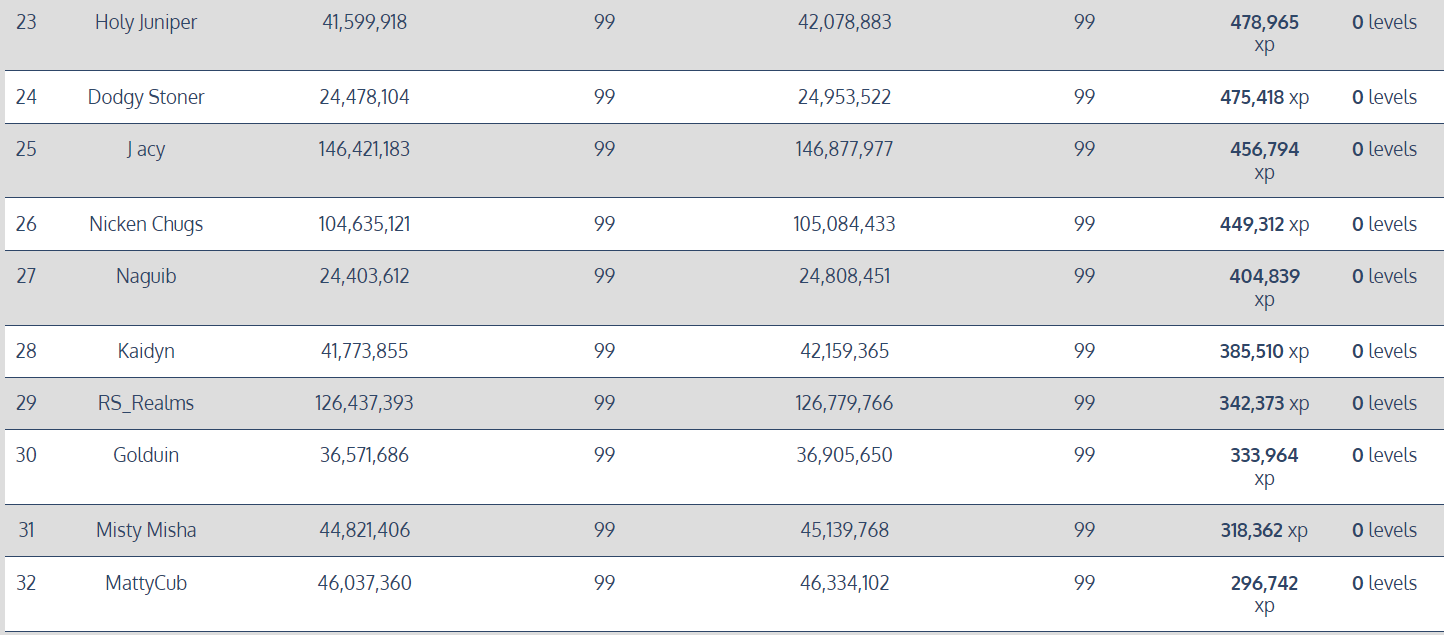1444x635 pixels.
Task: Select the RS_Realms player name
Action: point(146,403)
